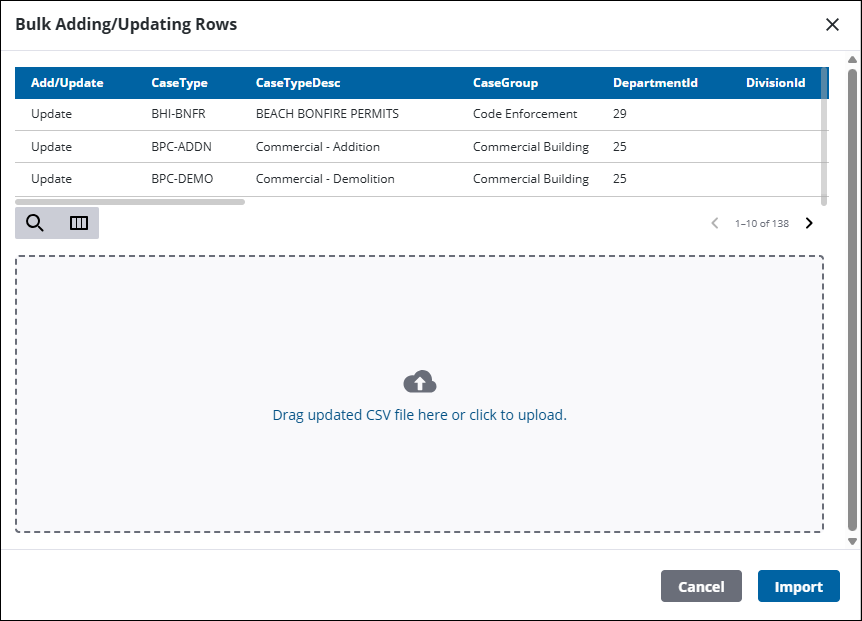
Task: Click the BEACH BONFIRE PERMITS description
Action: click(x=327, y=114)
